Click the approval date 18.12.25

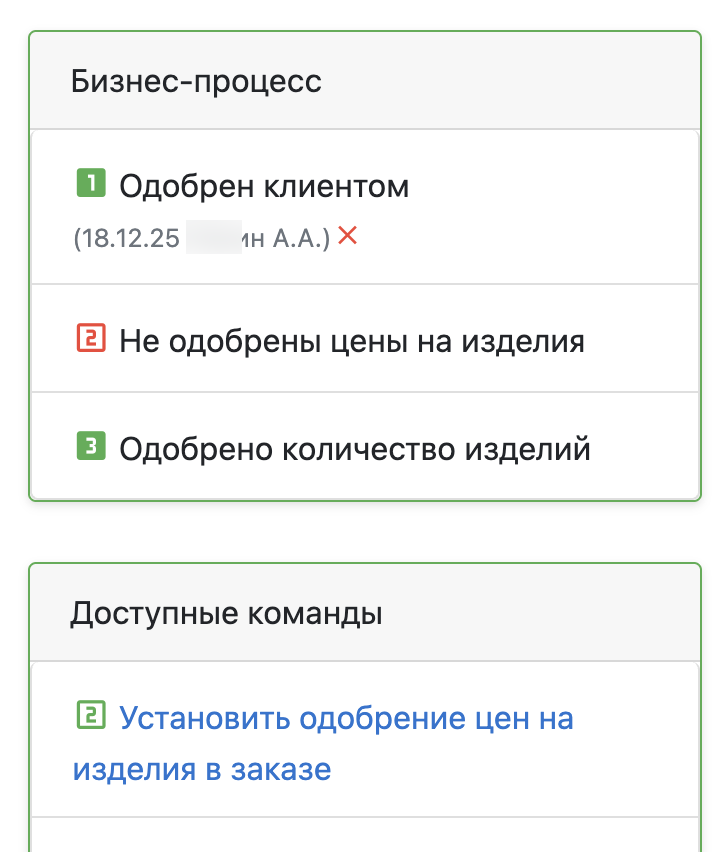click(128, 238)
